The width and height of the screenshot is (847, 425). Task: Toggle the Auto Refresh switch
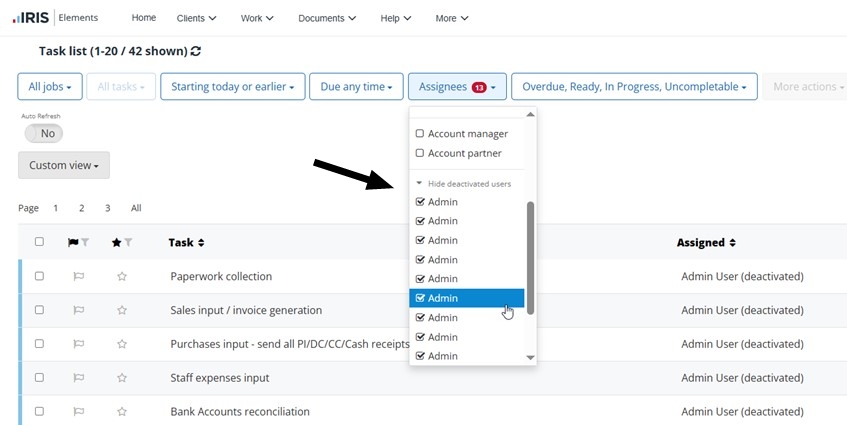(44, 133)
